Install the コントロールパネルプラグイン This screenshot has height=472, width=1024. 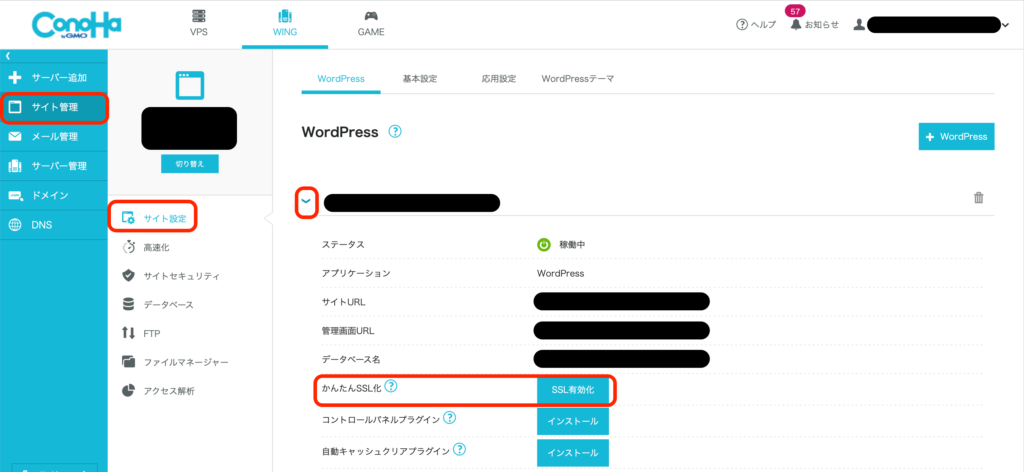[573, 421]
